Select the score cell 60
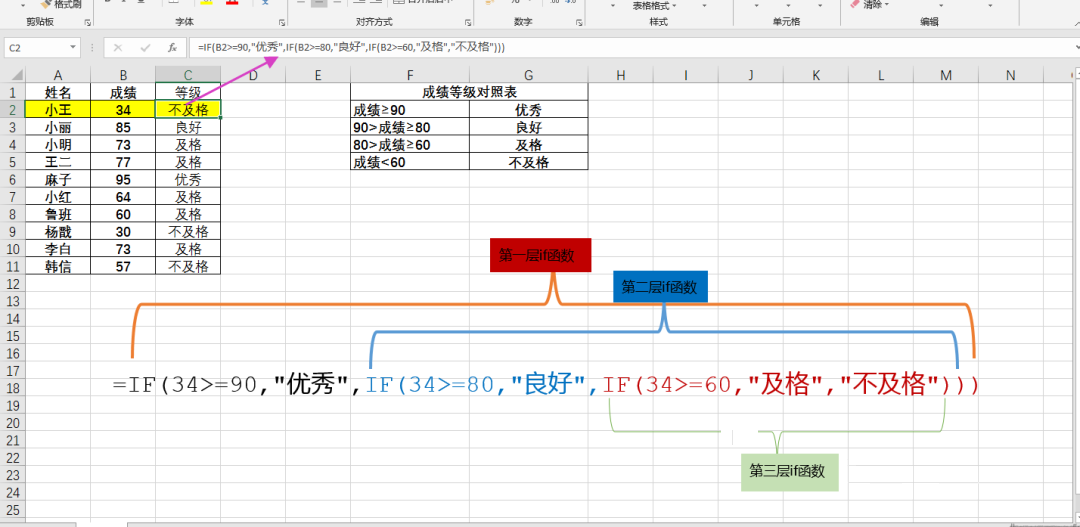1080x527 pixels. [x=123, y=214]
